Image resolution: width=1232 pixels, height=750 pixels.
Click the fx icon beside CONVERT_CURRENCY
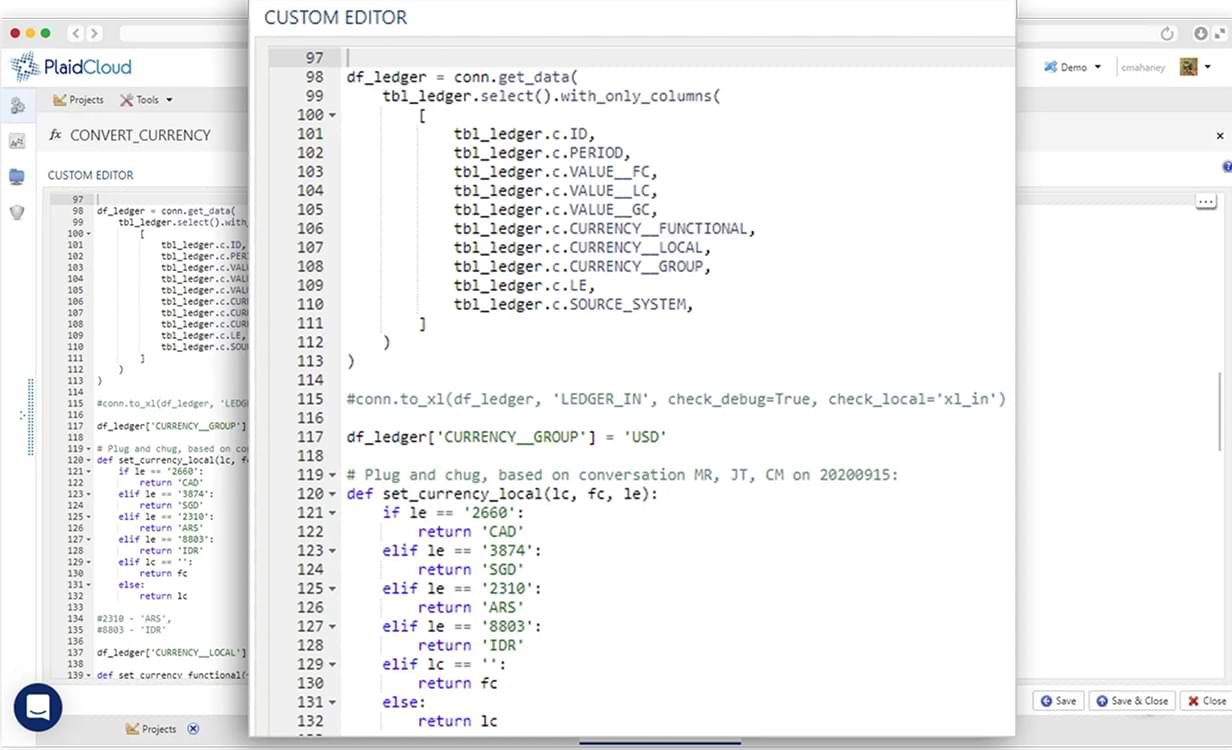coord(55,135)
